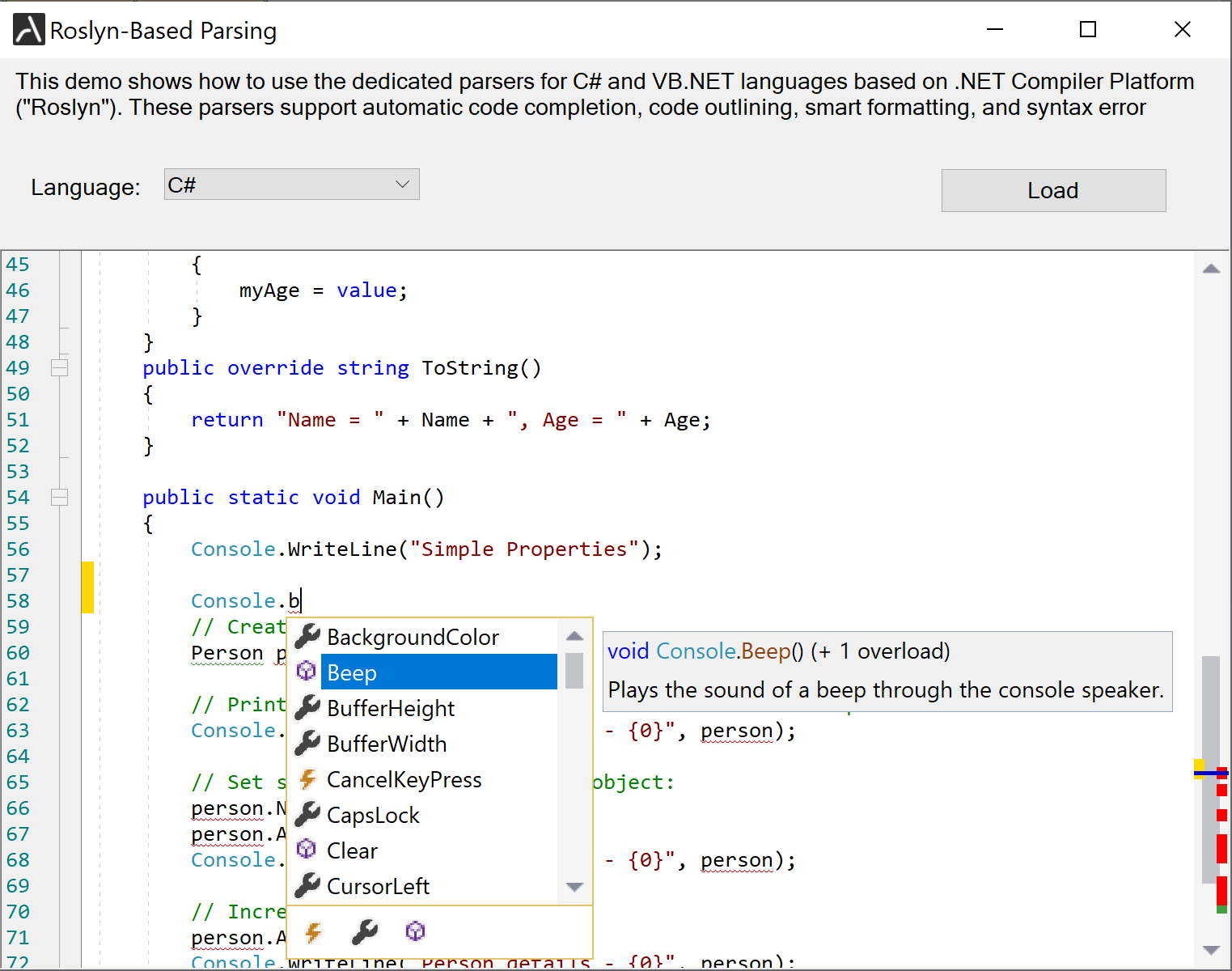Image resolution: width=1232 pixels, height=971 pixels.
Task: Click the editor's vertical scrollbar up arrow
Action: 1211,269
